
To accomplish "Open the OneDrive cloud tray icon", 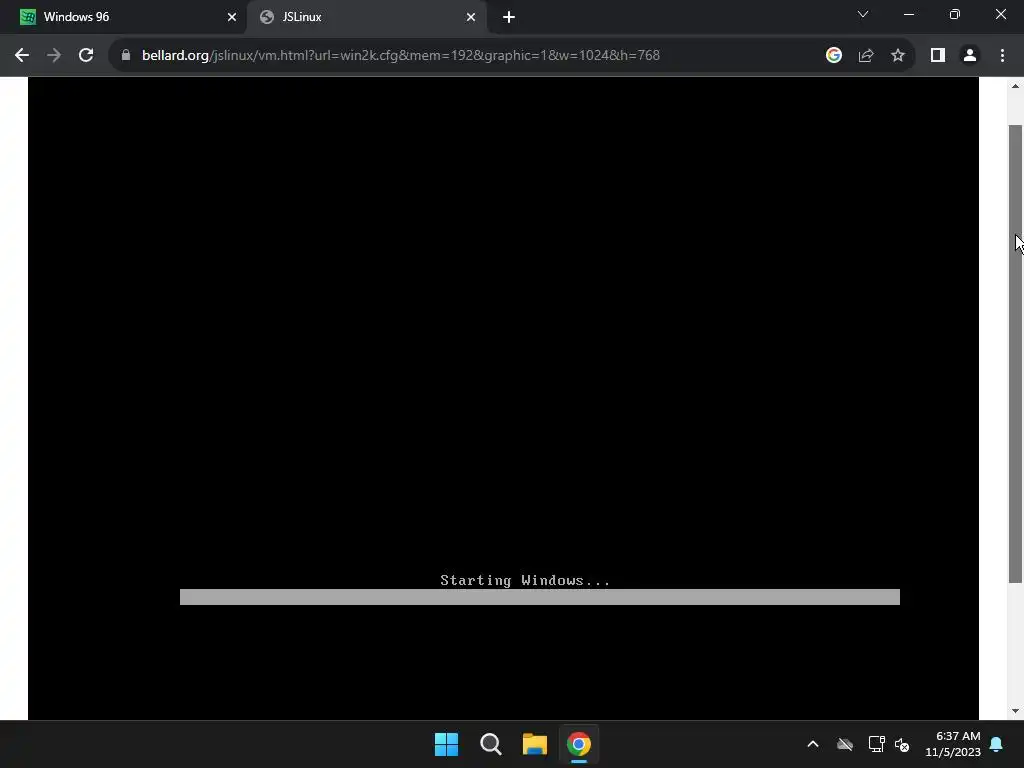I will pos(844,744).
